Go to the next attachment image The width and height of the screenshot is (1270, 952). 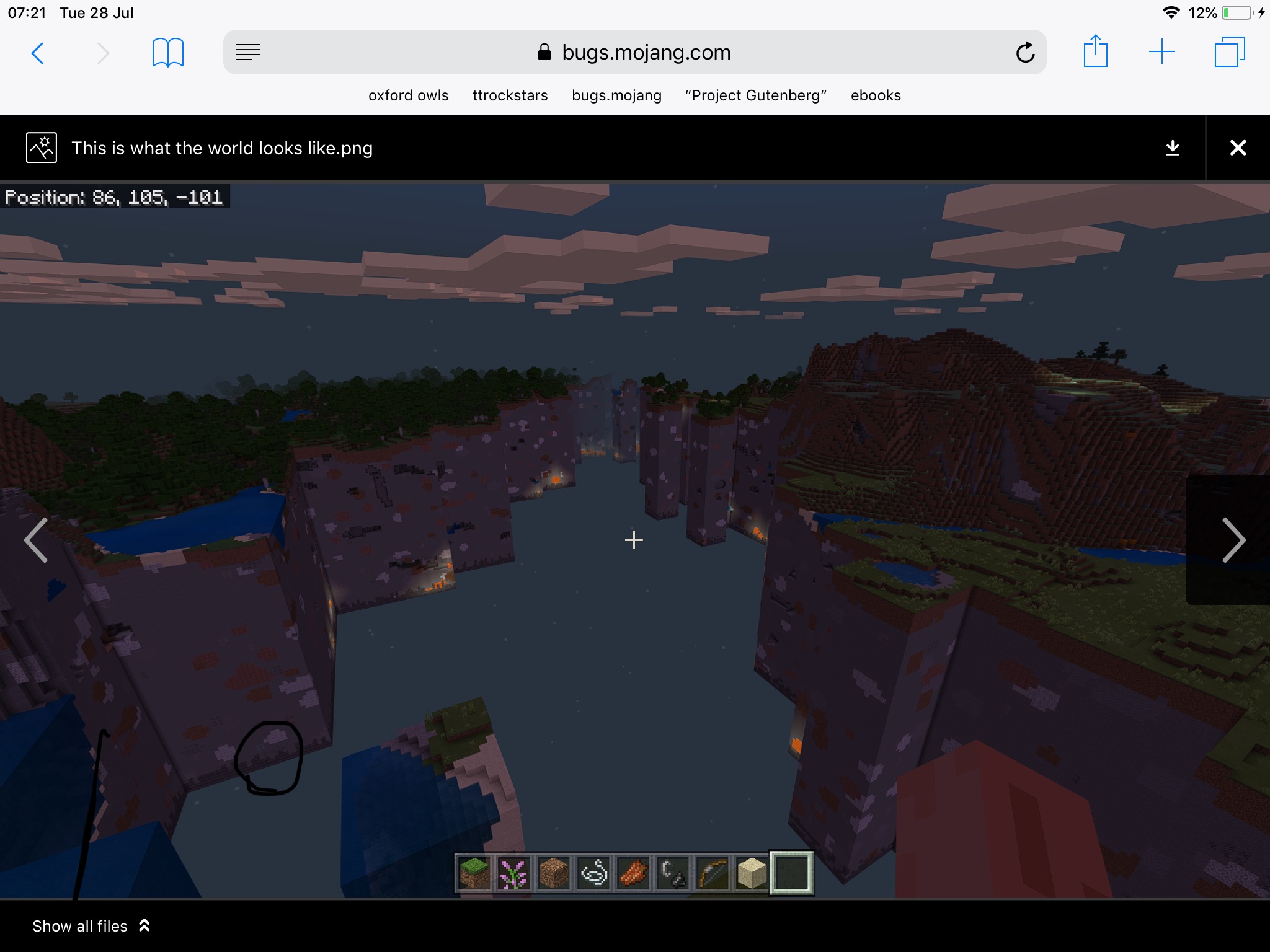coord(1233,540)
